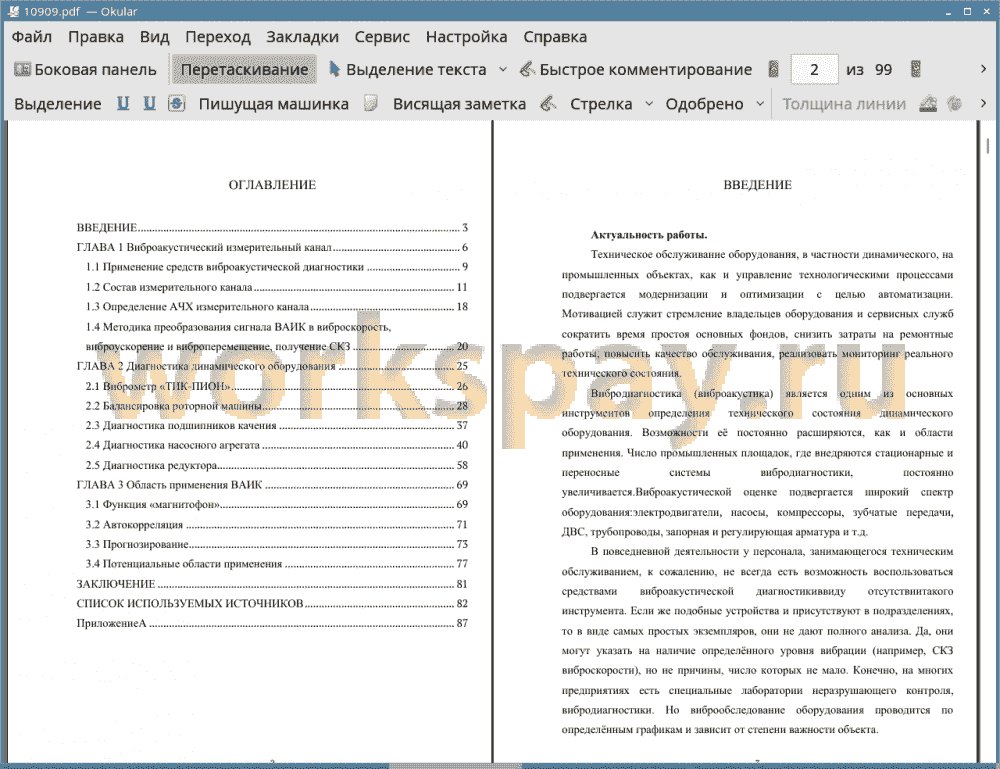The image size is (1000, 769).
Task: Click the color picker icon after Толщина линии
Action: (928, 103)
